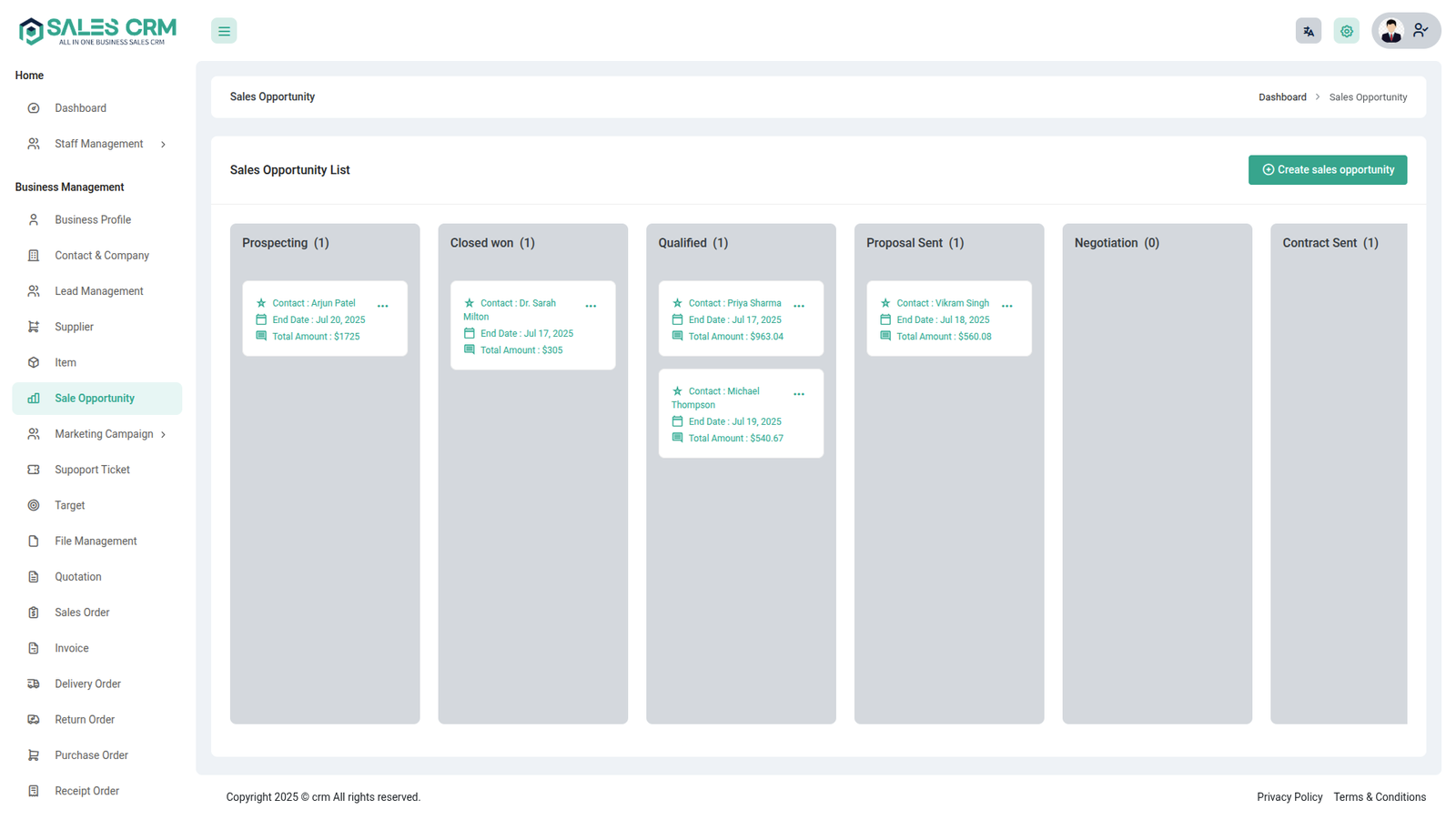The height and width of the screenshot is (820, 1456).
Task: Click the Item box icon in sidebar
Action: tap(34, 362)
